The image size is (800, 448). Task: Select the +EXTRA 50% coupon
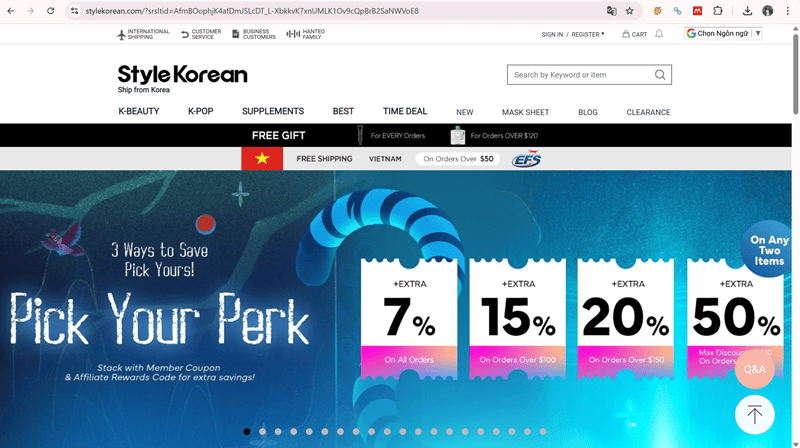pyautogui.click(x=735, y=319)
